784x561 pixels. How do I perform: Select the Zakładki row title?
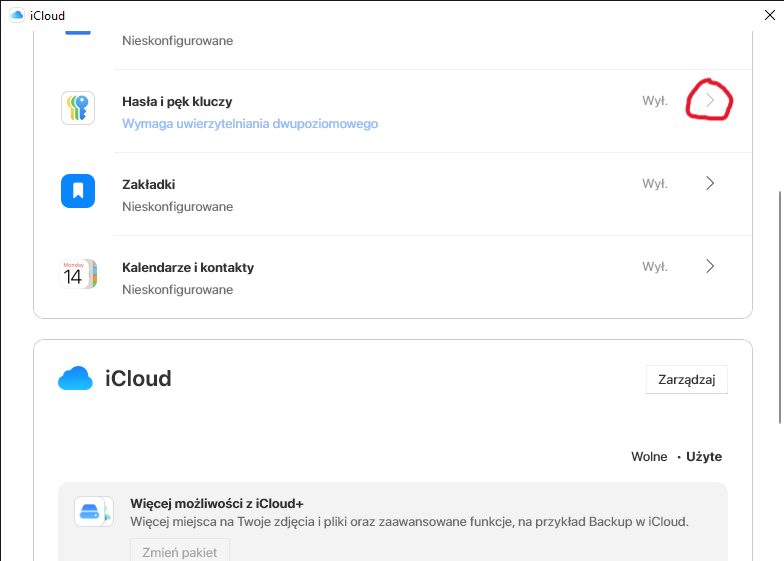coord(149,184)
